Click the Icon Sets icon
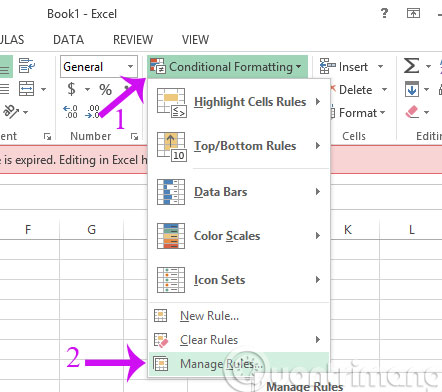The image size is (442, 392). [x=171, y=280]
